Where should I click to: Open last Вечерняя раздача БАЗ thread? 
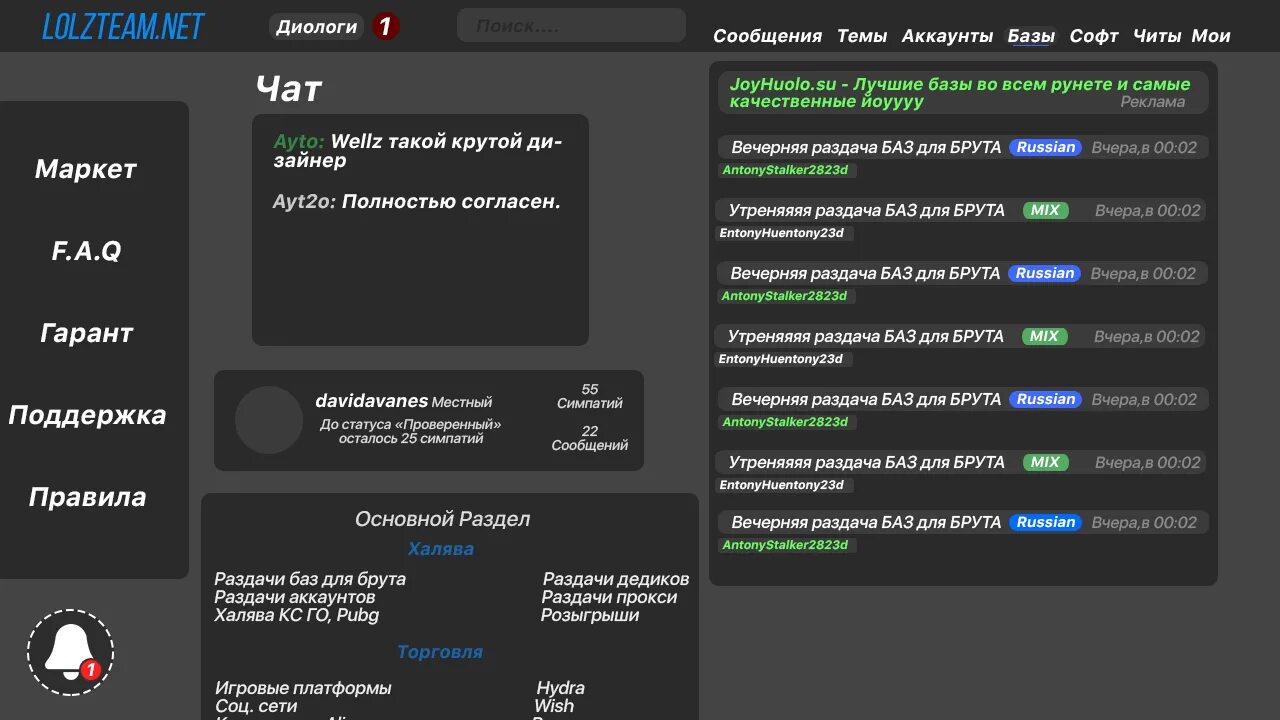tap(866, 522)
